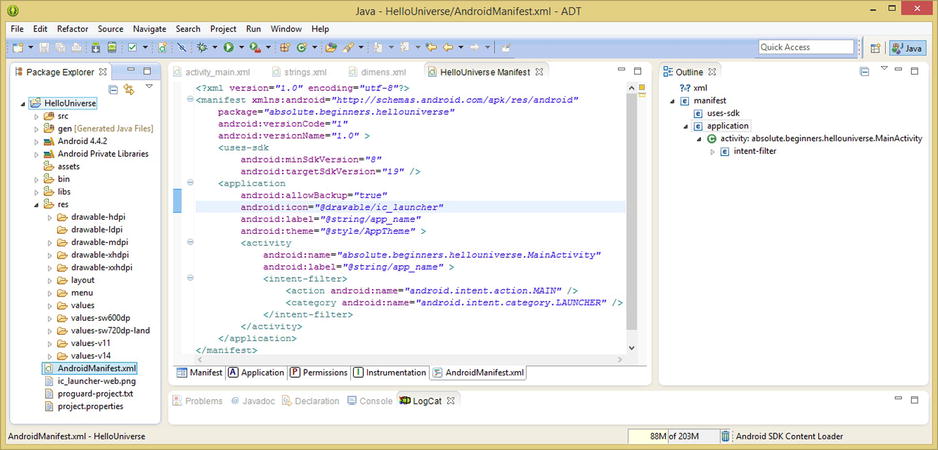Collapse all items in Outline panel
The image size is (938, 450).
click(x=866, y=72)
